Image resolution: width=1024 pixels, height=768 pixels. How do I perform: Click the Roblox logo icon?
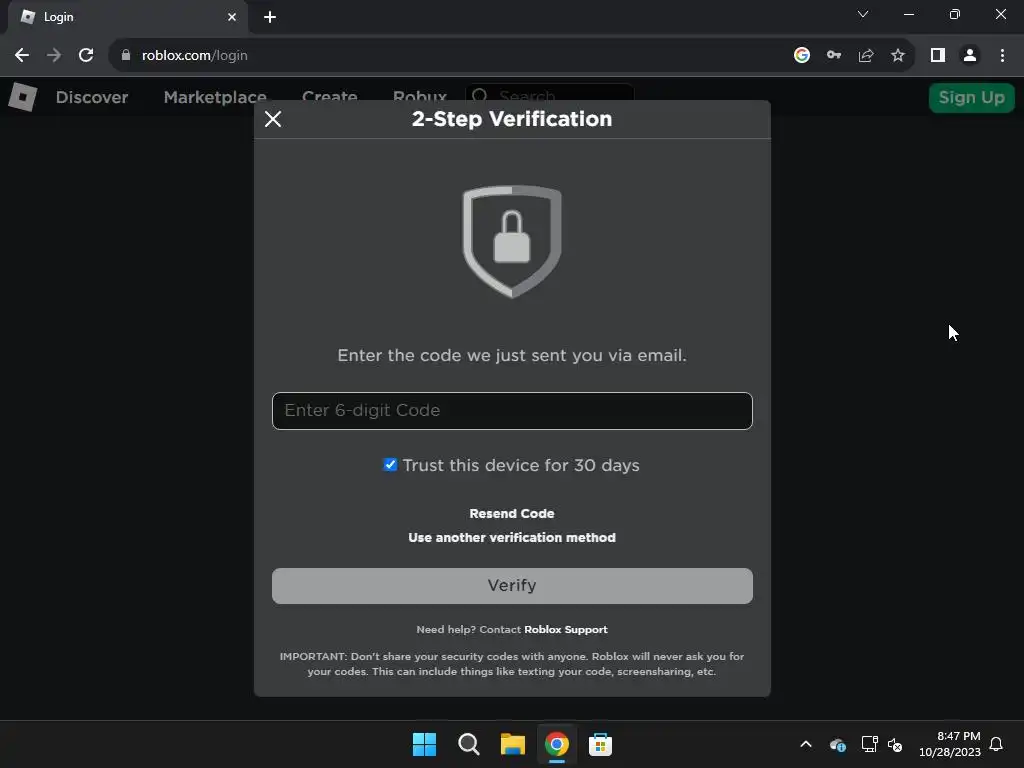click(x=23, y=97)
